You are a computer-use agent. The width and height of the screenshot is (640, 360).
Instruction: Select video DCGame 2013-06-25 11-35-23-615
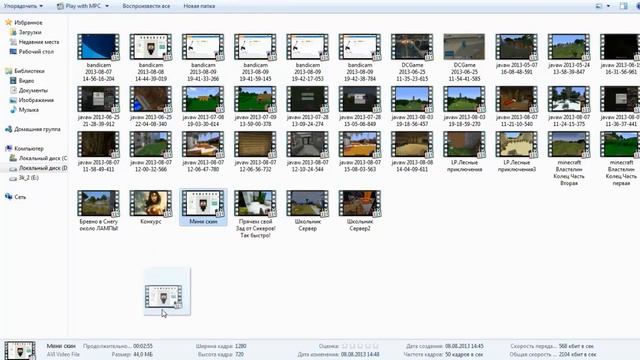pyautogui.click(x=412, y=58)
